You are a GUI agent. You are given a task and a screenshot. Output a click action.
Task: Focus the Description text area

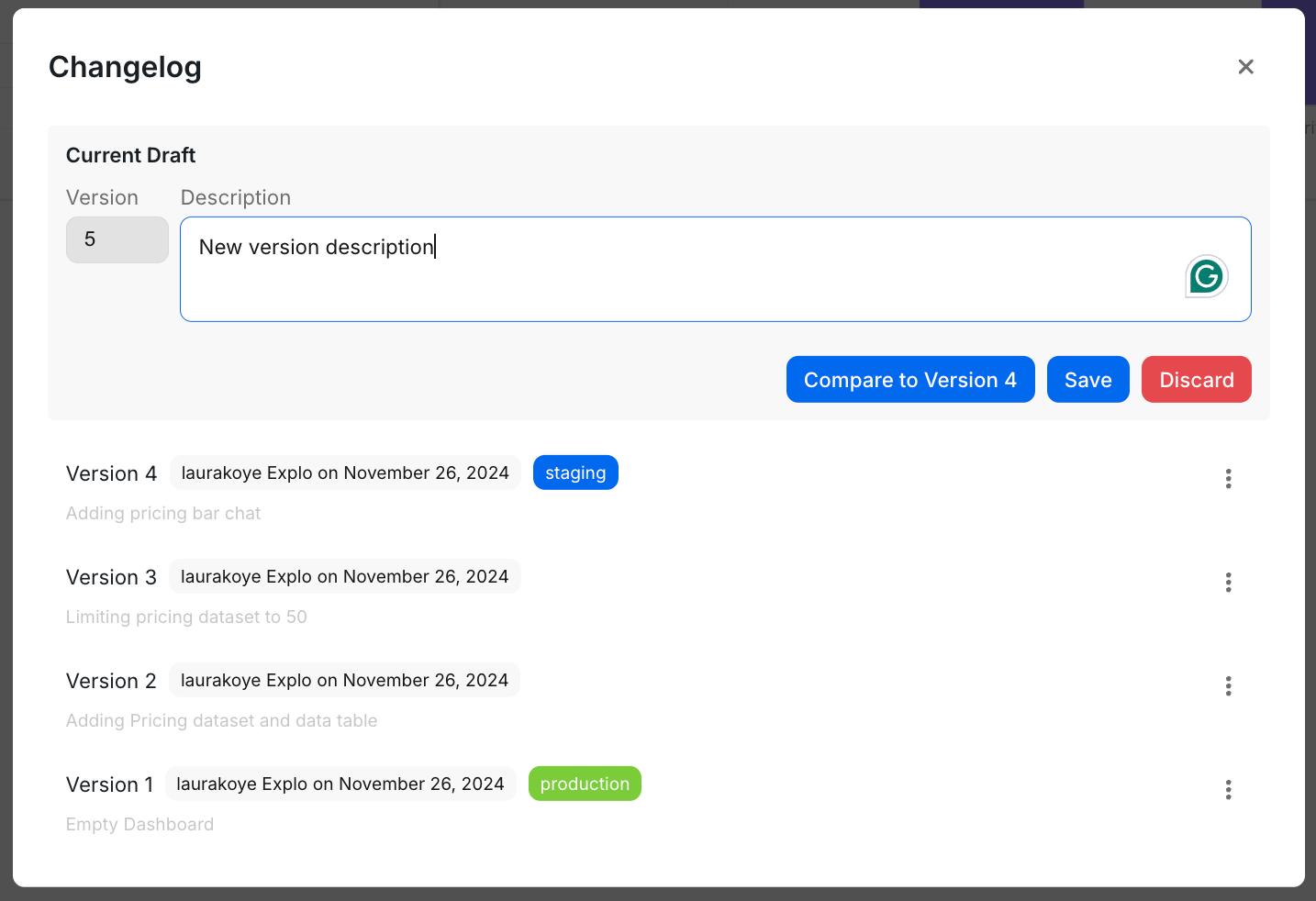coord(716,270)
